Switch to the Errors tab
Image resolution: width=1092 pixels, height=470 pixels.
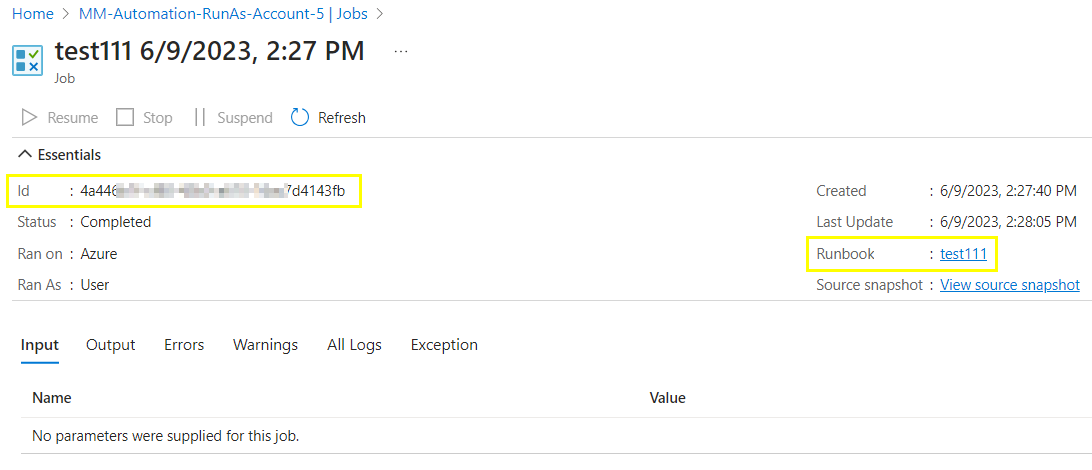(184, 345)
